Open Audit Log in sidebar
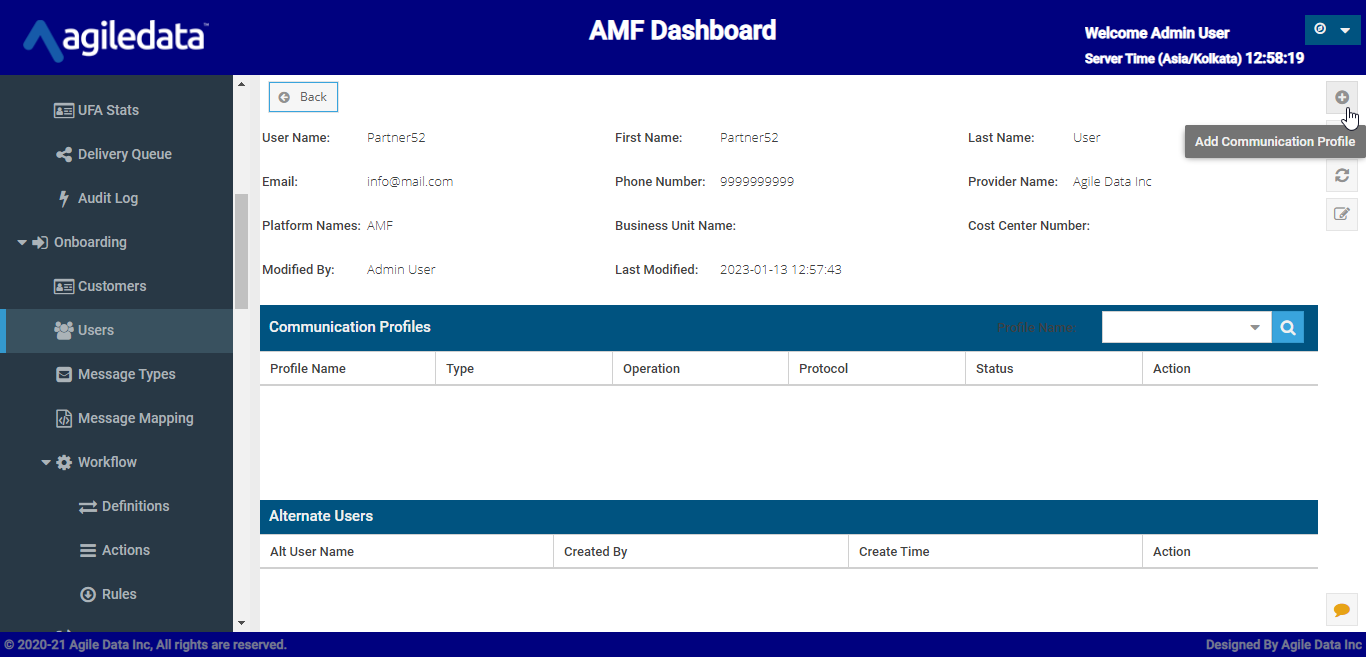1366x657 pixels. tap(107, 198)
